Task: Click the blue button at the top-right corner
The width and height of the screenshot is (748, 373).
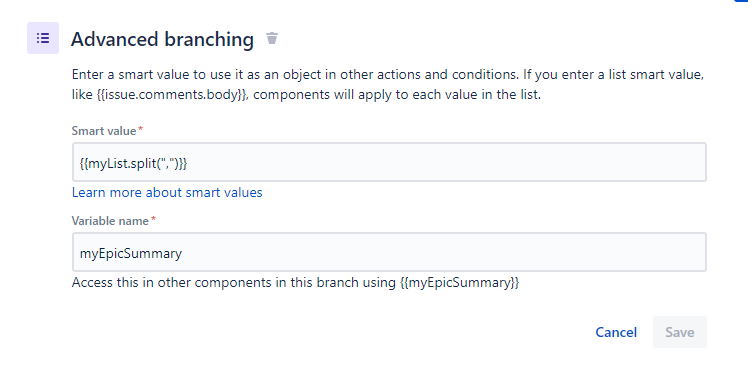Action: (741, 1)
